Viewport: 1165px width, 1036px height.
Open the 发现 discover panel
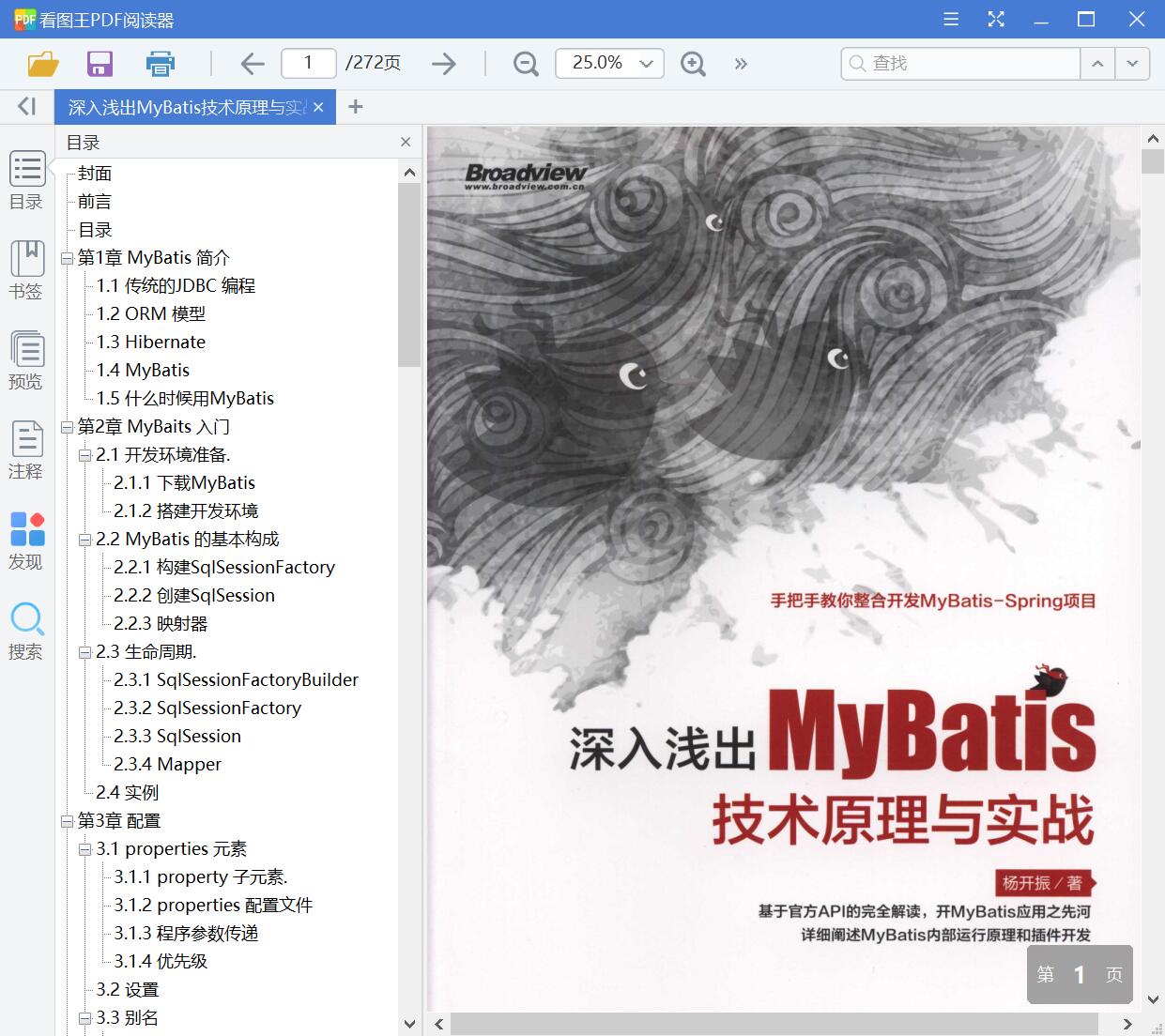click(26, 541)
